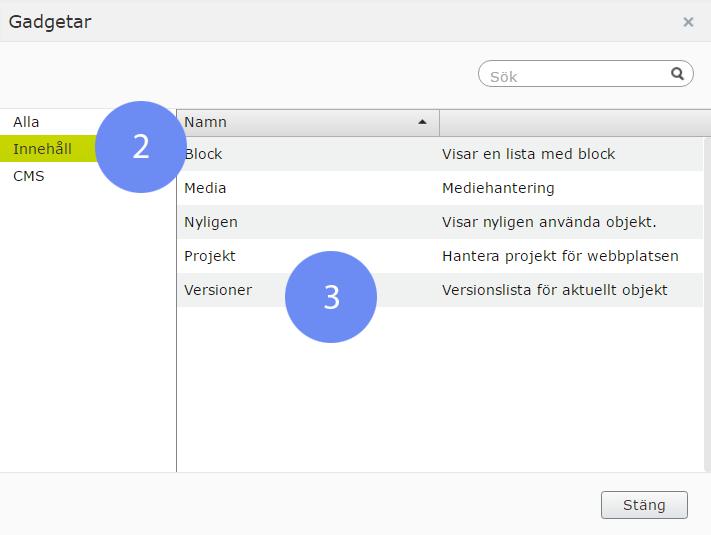Click the Namn column header
Screen dimensions: 711x535
click(308, 122)
